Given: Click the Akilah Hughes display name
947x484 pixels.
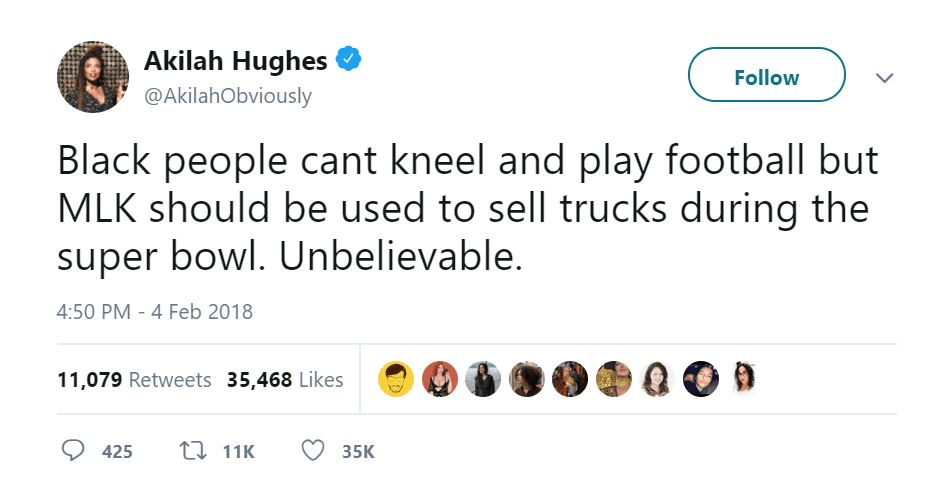Looking at the screenshot, I should coord(236,60).
